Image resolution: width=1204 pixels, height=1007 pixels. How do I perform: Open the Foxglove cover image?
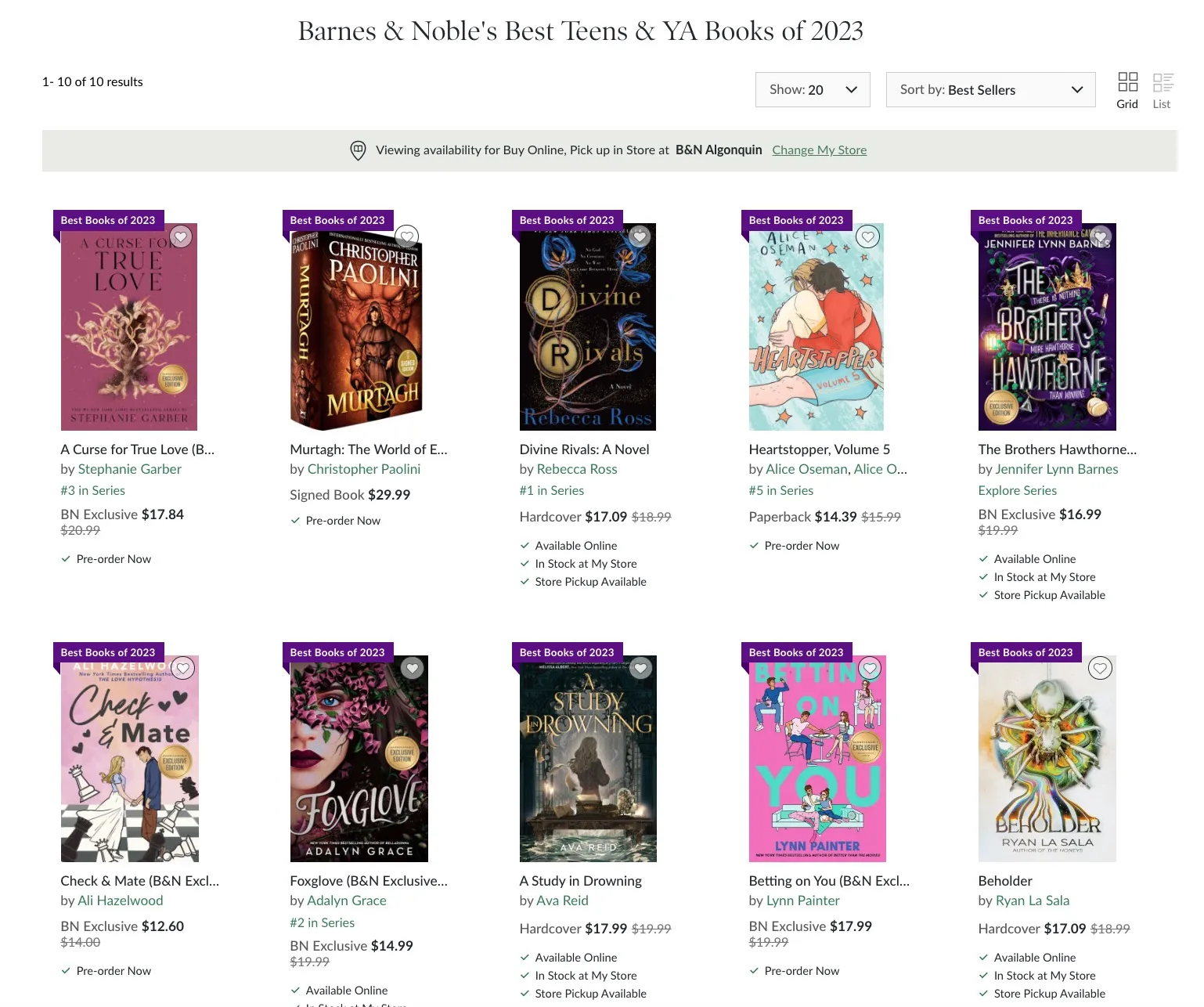[359, 759]
